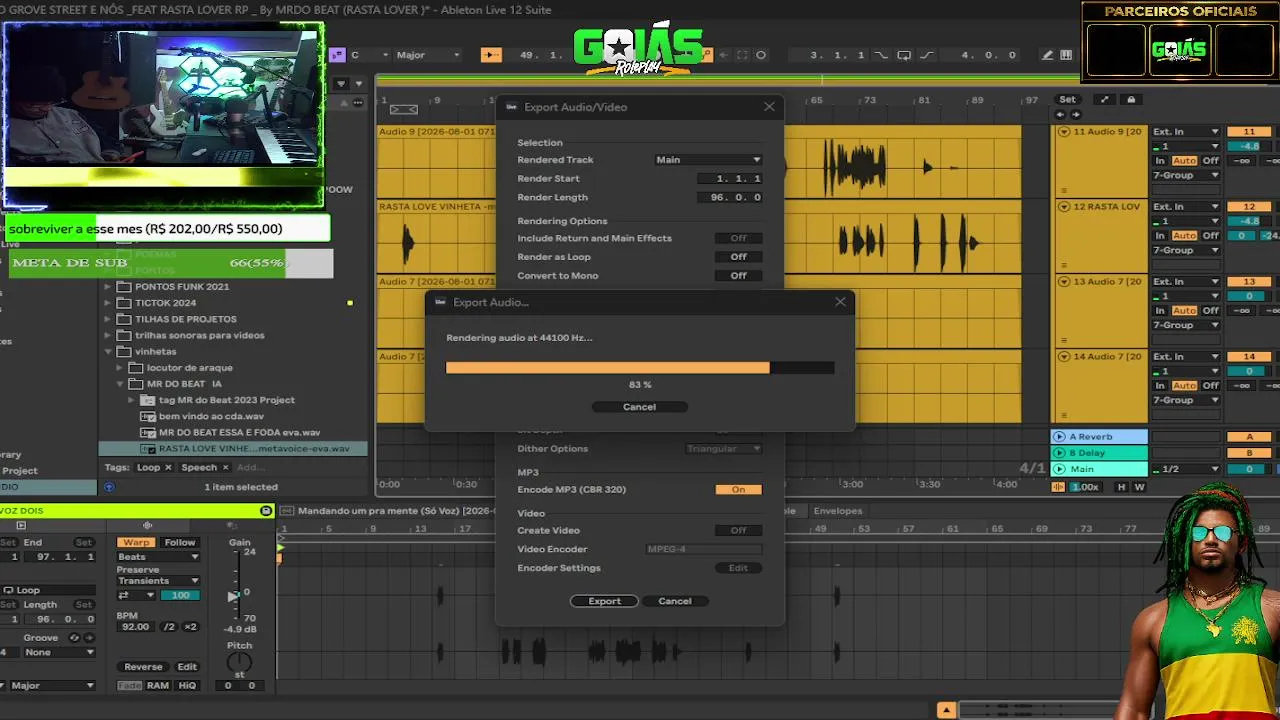
Task: Click the punch-out switch icon
Action: [x=927, y=55]
